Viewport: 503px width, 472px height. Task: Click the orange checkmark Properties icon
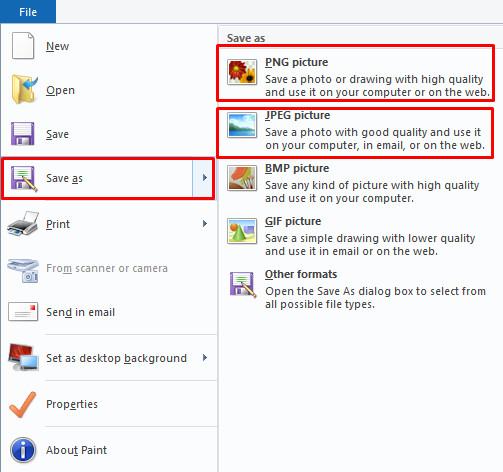pyautogui.click(x=23, y=404)
